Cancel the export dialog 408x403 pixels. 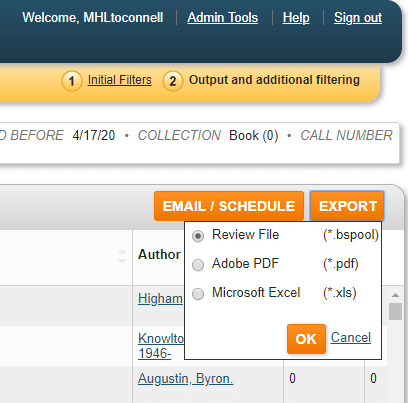pos(350,338)
